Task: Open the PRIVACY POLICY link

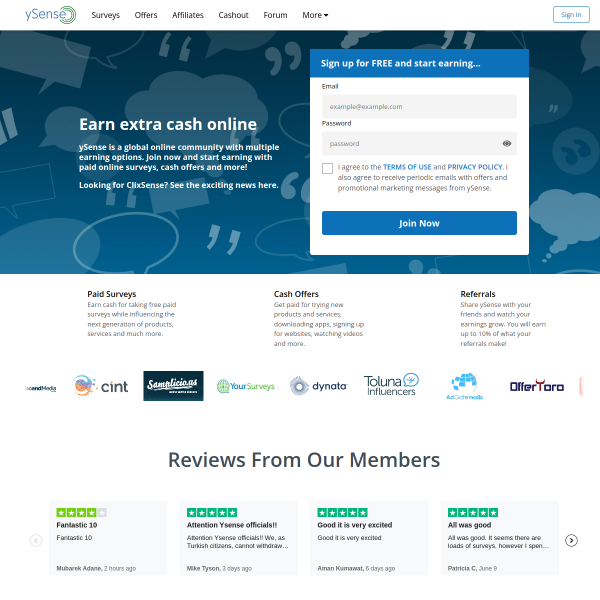Action: (x=475, y=167)
